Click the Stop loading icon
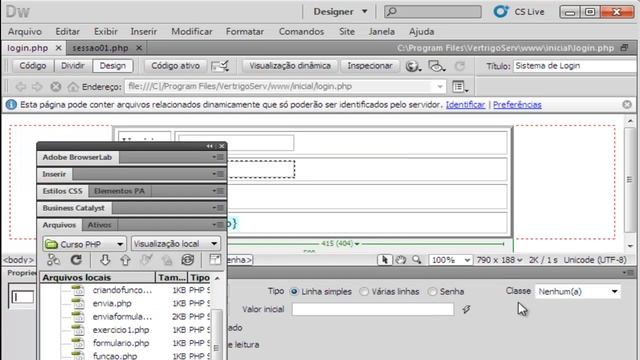The image size is (640, 360). click(x=56, y=87)
